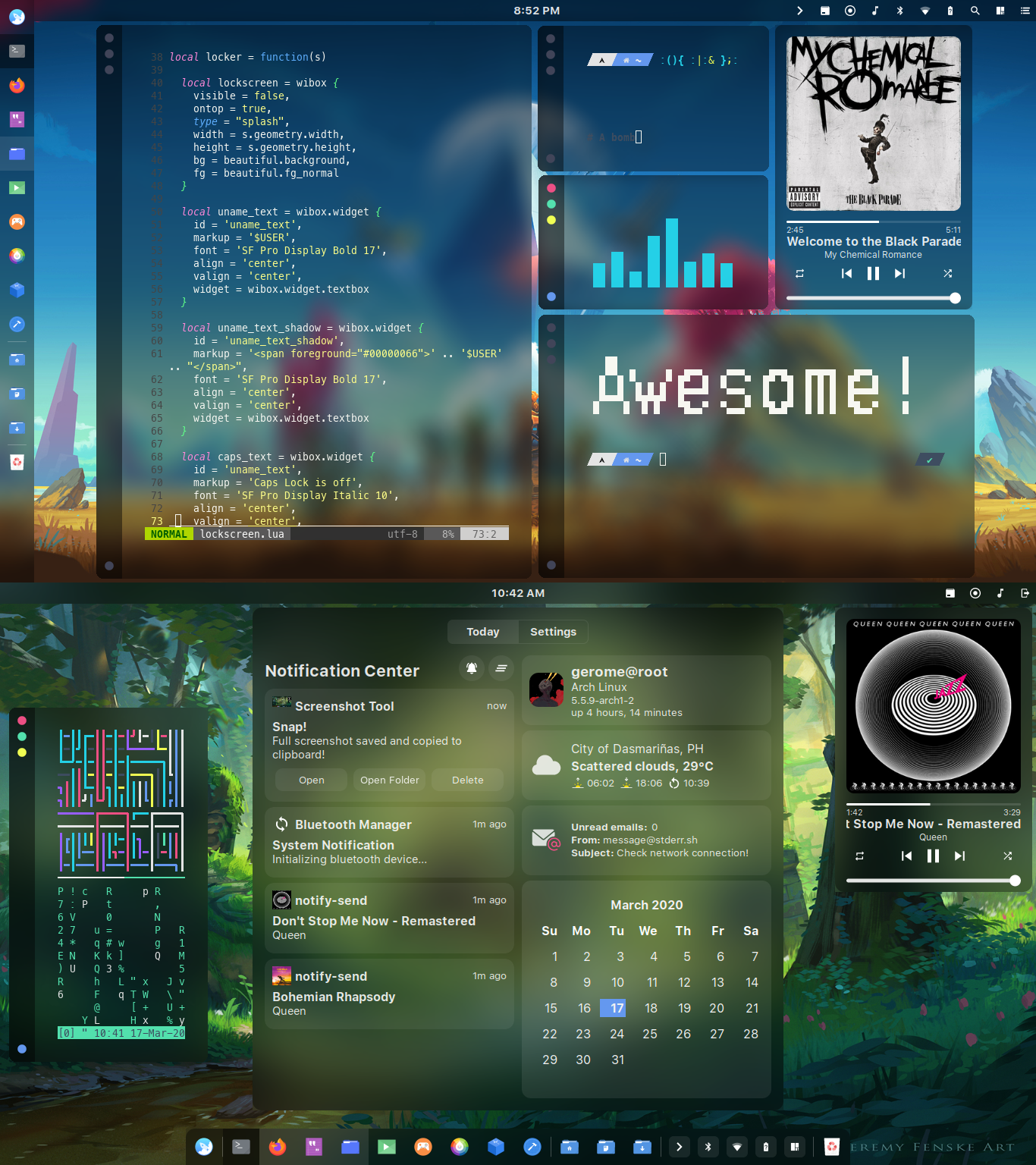The image size is (1036, 1165).
Task: Click the volume slider in the Queen player
Action: (x=934, y=881)
